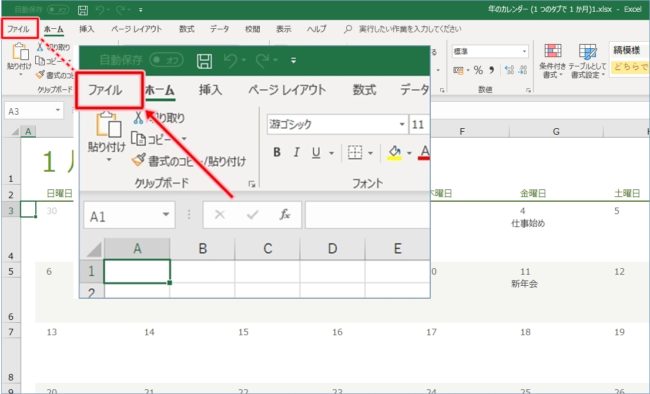Click the A1 name box in the inset
This screenshot has width=650, height=394.
[129, 214]
